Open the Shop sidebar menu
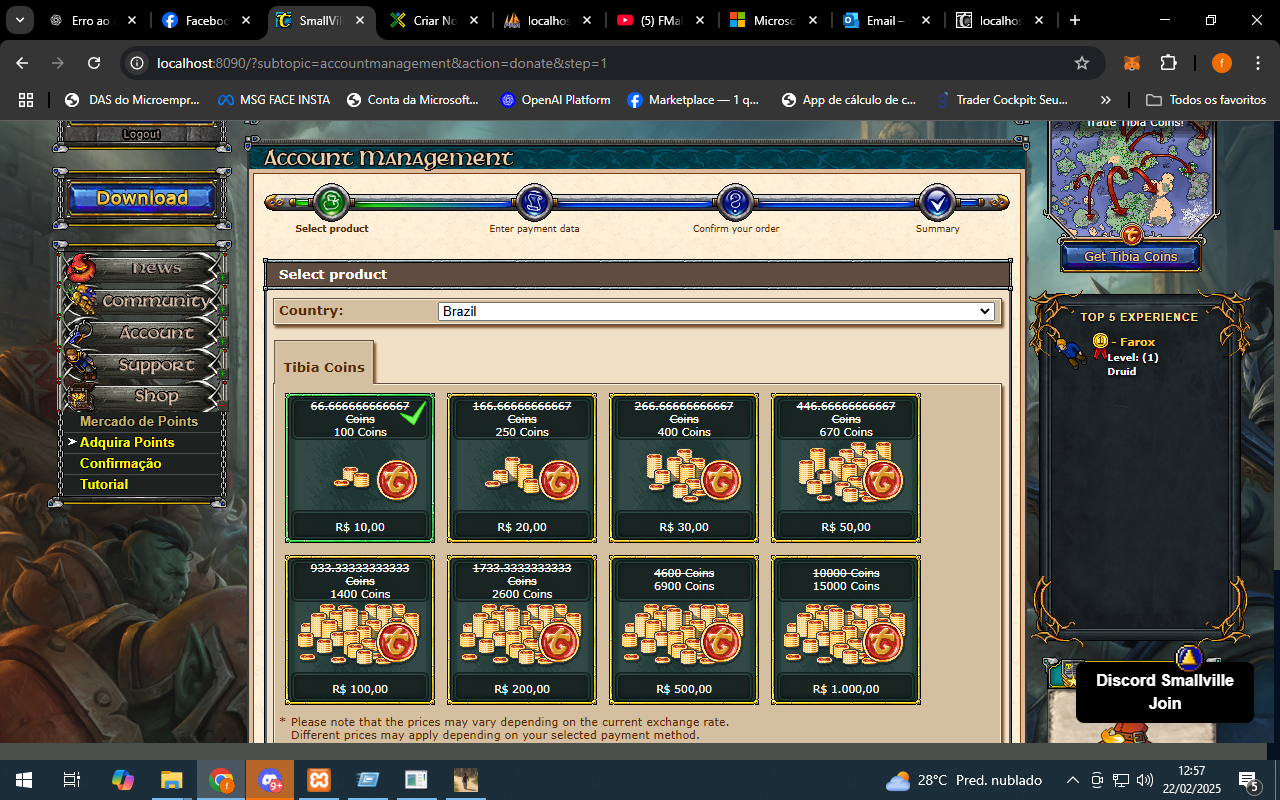Image resolution: width=1280 pixels, height=800 pixels. [143, 397]
